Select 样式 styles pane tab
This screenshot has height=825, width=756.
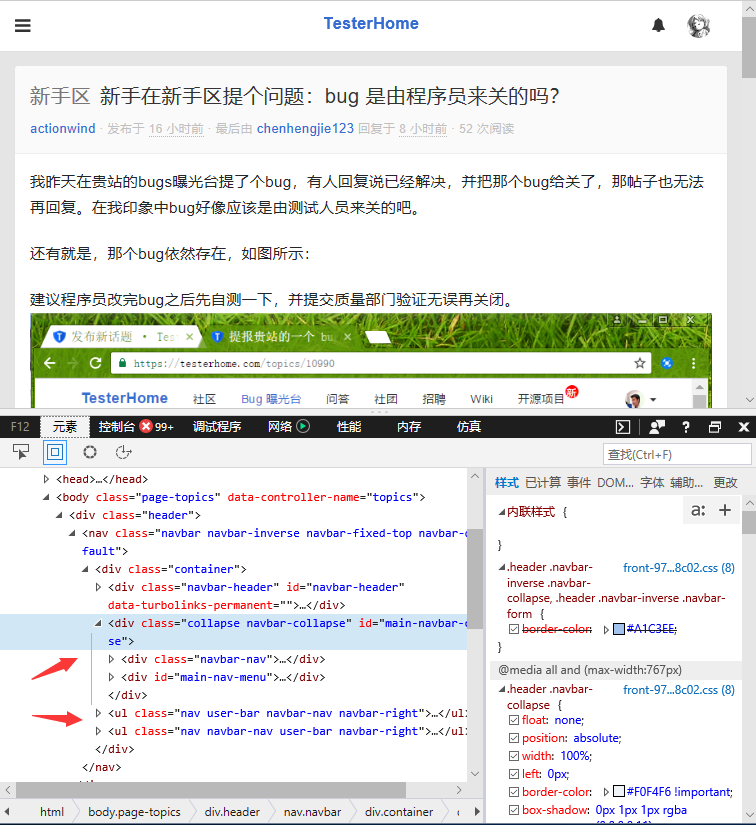507,482
